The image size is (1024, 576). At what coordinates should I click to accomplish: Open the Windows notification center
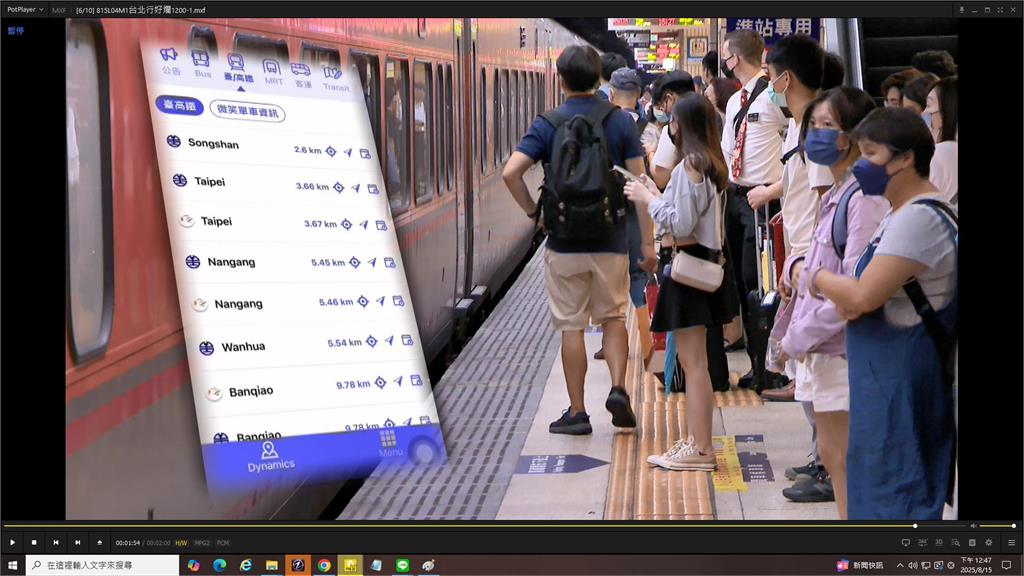pos(1006,565)
